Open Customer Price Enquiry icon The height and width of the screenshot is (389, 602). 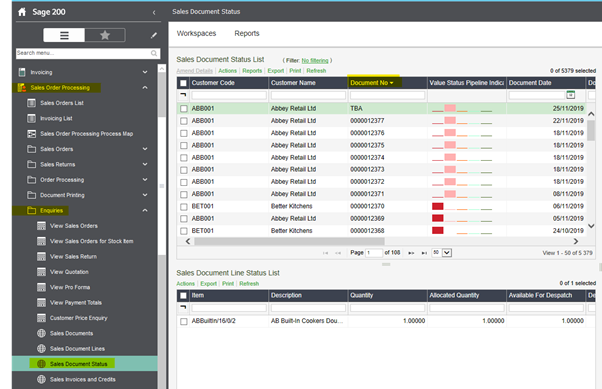(41, 318)
